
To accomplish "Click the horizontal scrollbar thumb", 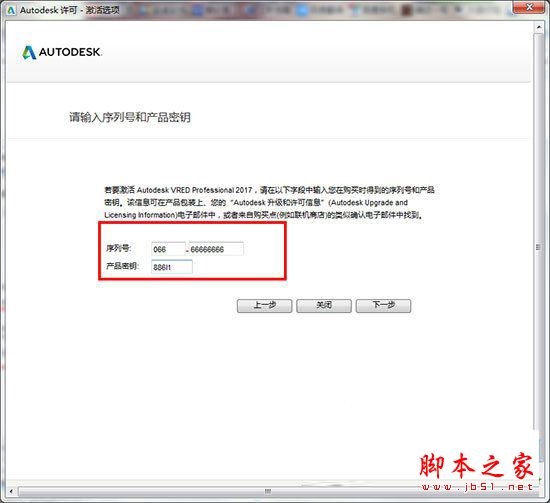I will pos(267,491).
